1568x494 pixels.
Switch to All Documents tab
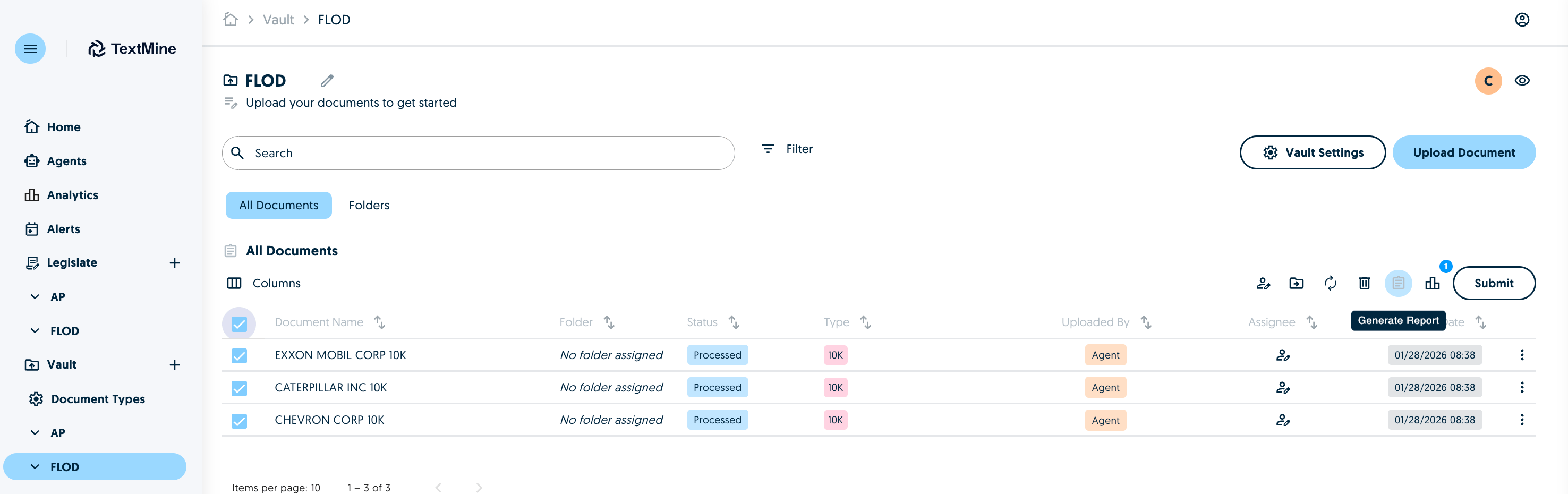[x=278, y=206]
